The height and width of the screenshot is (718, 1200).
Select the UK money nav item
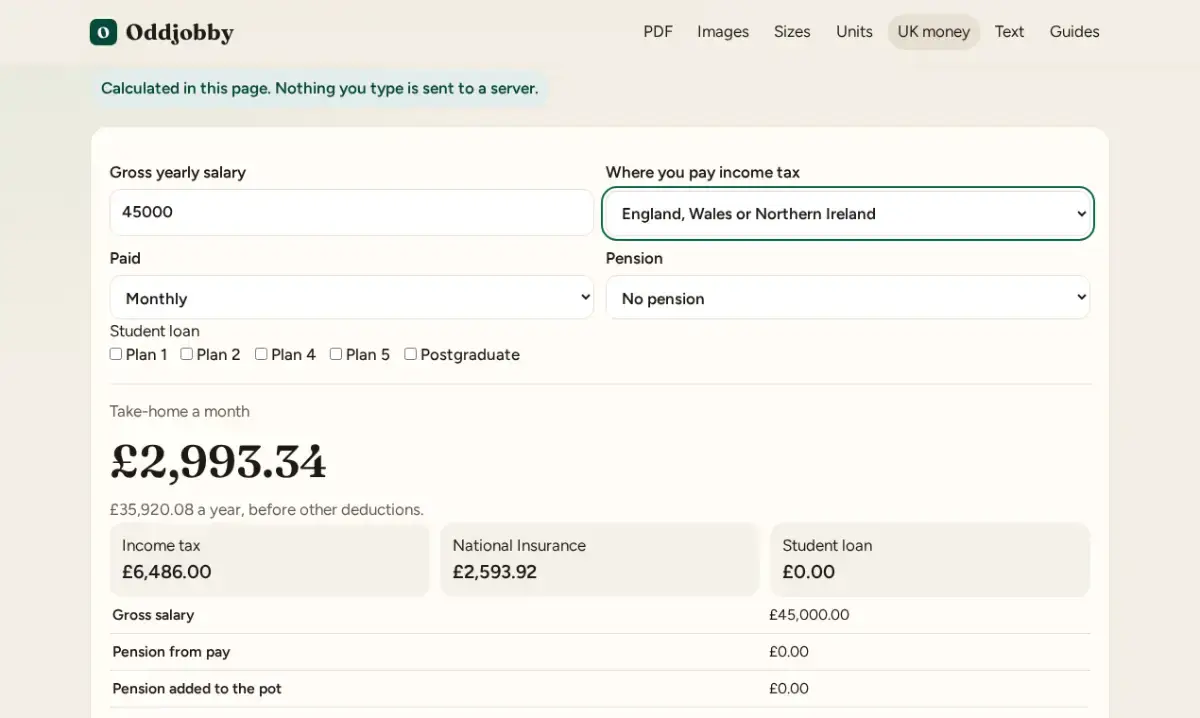pyautogui.click(x=934, y=32)
